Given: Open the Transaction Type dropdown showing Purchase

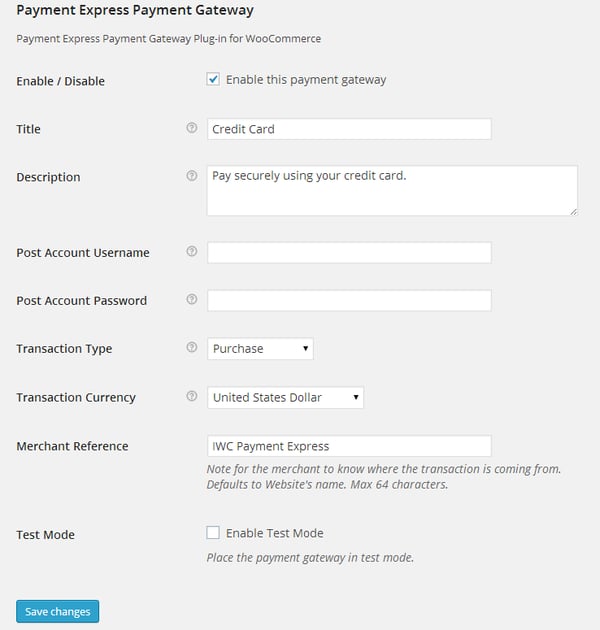Looking at the screenshot, I should [x=261, y=349].
